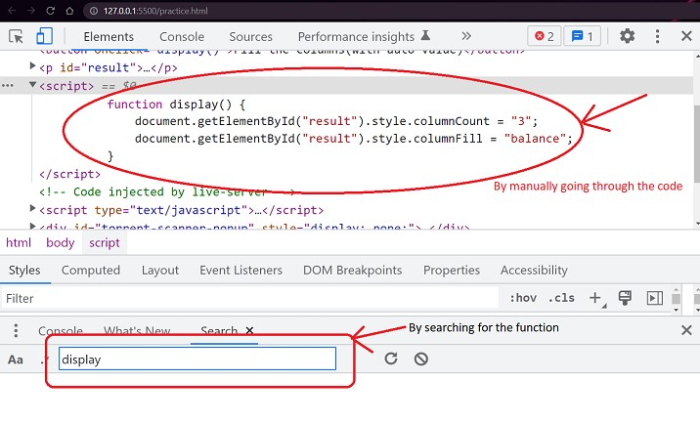This screenshot has height=422, width=700.
Task: Toggle Match Case (Aa) in search
Action: pyautogui.click(x=16, y=359)
